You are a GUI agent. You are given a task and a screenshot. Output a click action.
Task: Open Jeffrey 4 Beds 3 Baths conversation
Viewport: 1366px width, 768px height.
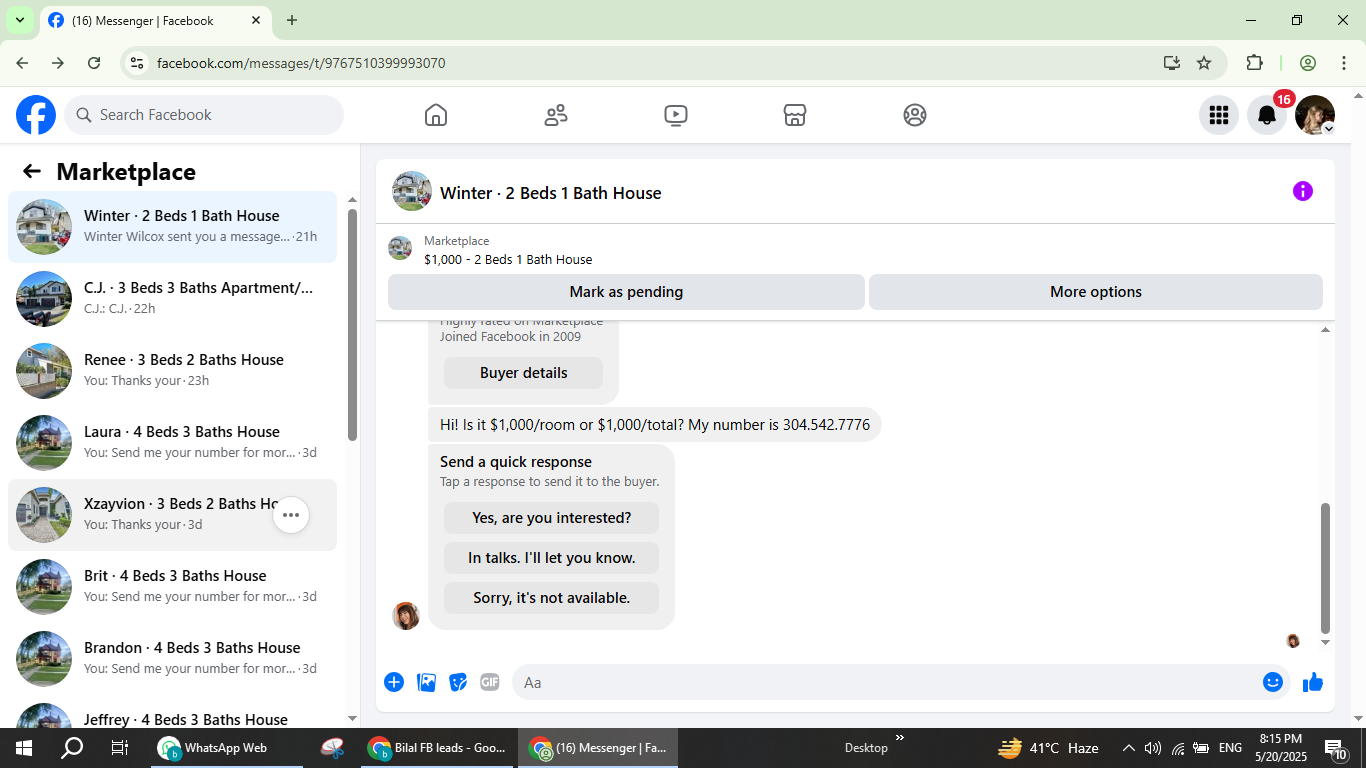[x=172, y=713]
